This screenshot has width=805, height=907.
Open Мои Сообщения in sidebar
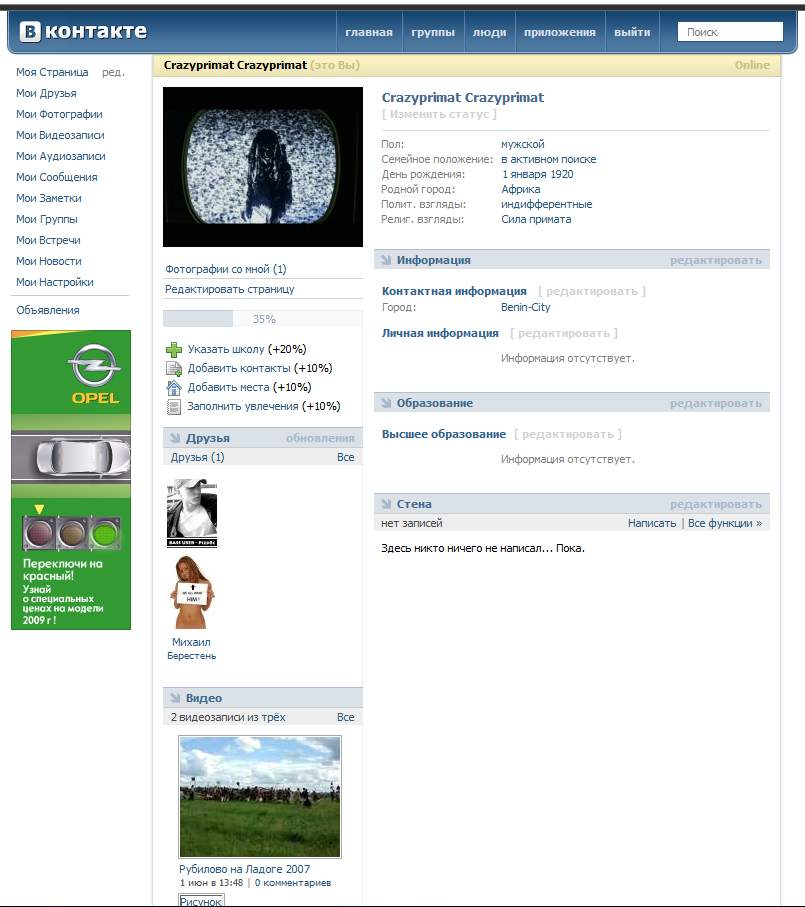[57, 177]
